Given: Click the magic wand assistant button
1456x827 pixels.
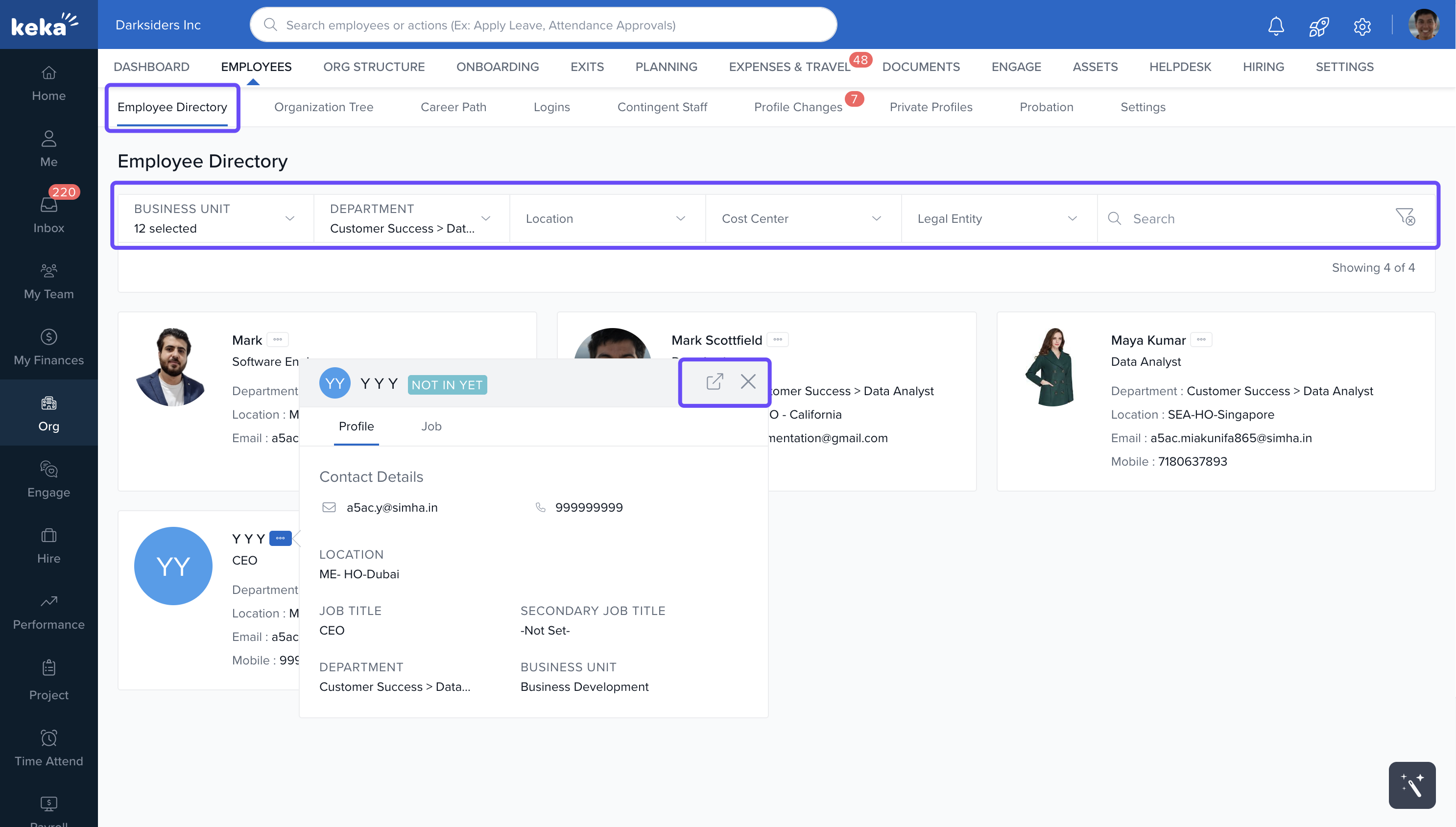Looking at the screenshot, I should click(x=1412, y=785).
